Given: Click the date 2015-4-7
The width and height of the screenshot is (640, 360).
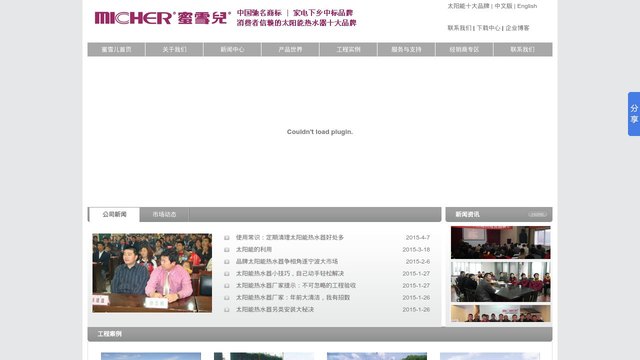Looking at the screenshot, I should click(x=418, y=238).
